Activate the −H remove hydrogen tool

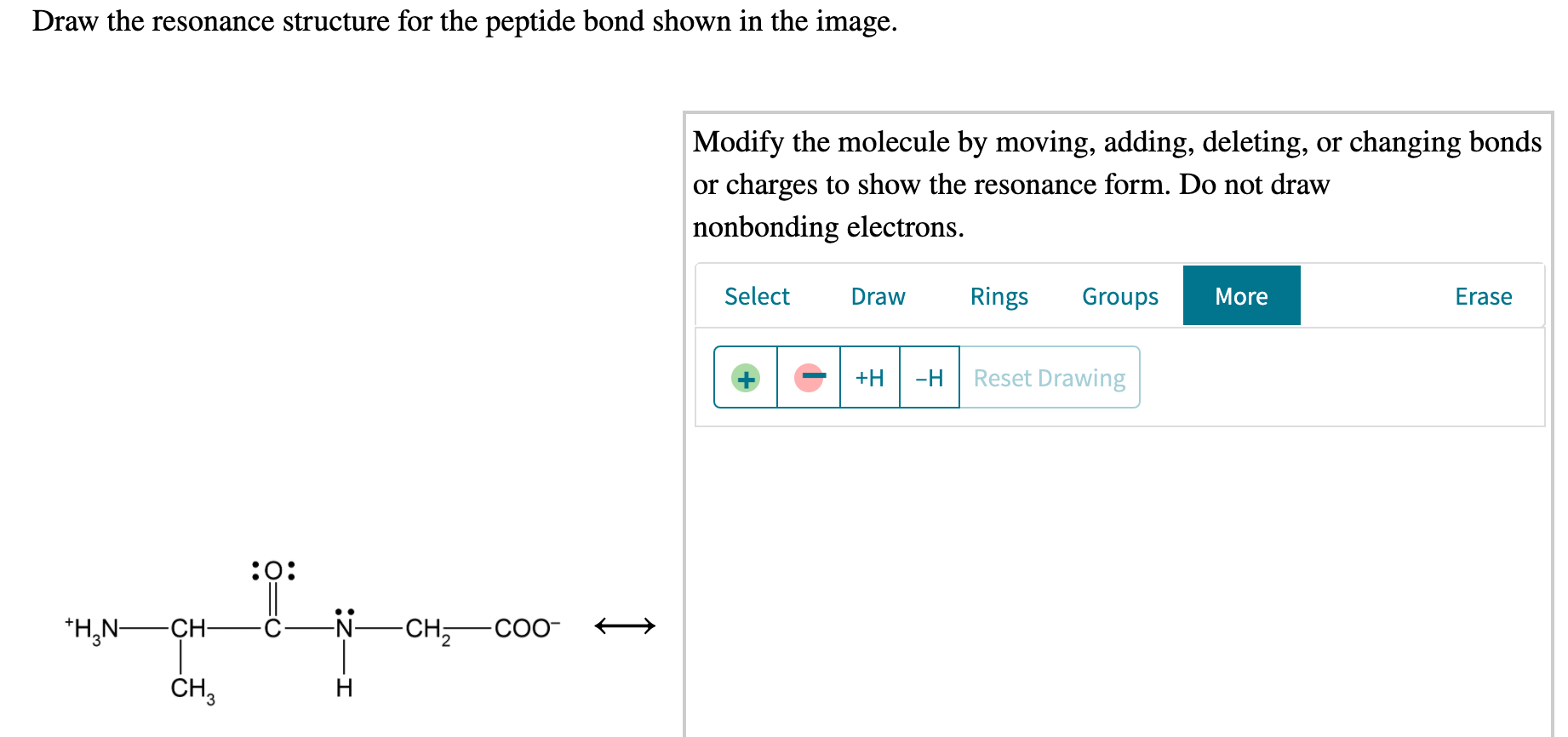[930, 378]
